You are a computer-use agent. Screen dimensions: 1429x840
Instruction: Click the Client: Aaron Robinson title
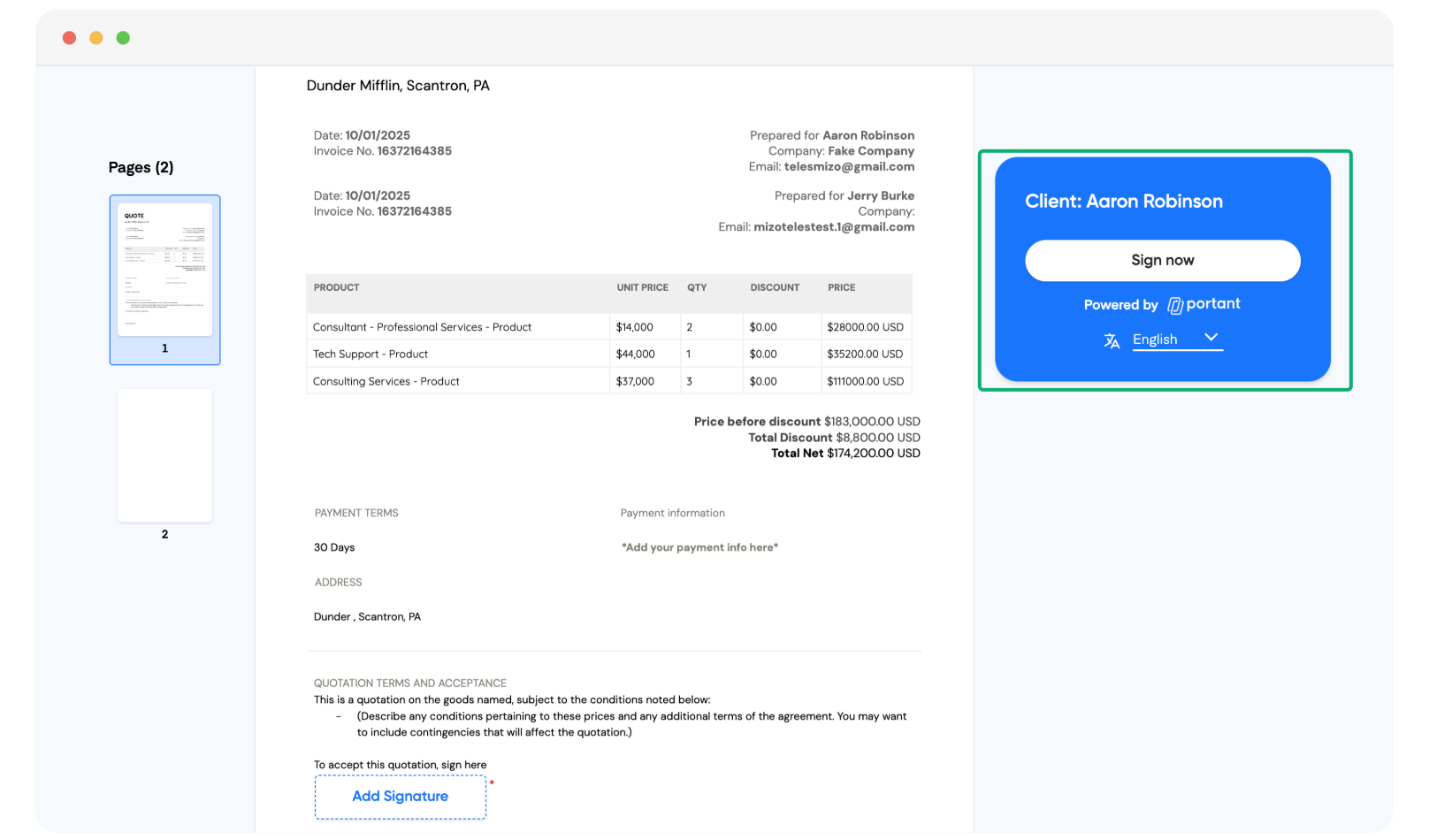point(1123,202)
